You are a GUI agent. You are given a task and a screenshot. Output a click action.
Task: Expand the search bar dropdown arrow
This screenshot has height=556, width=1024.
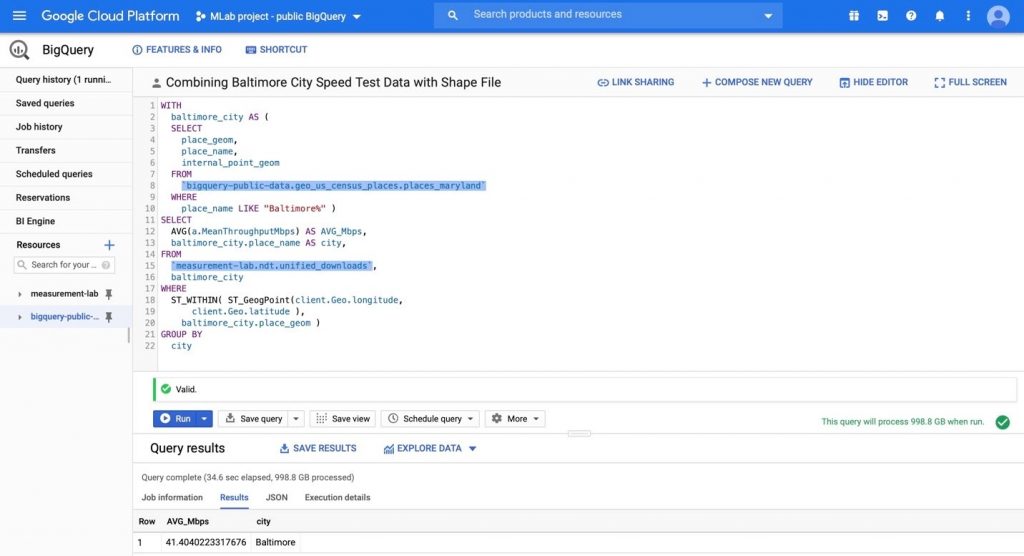coord(768,16)
